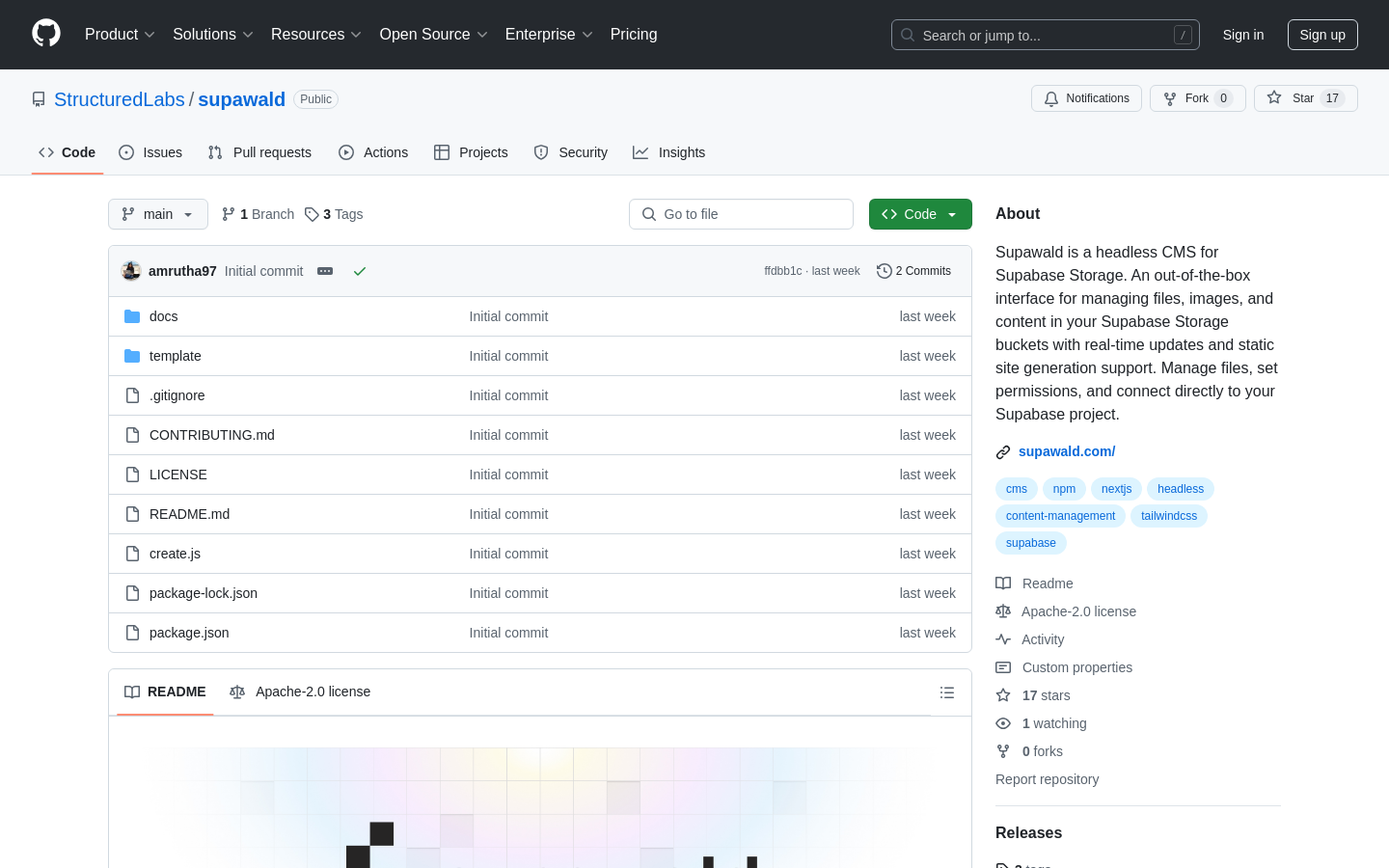Click the Sign up button
The width and height of the screenshot is (1389, 868).
(x=1322, y=35)
